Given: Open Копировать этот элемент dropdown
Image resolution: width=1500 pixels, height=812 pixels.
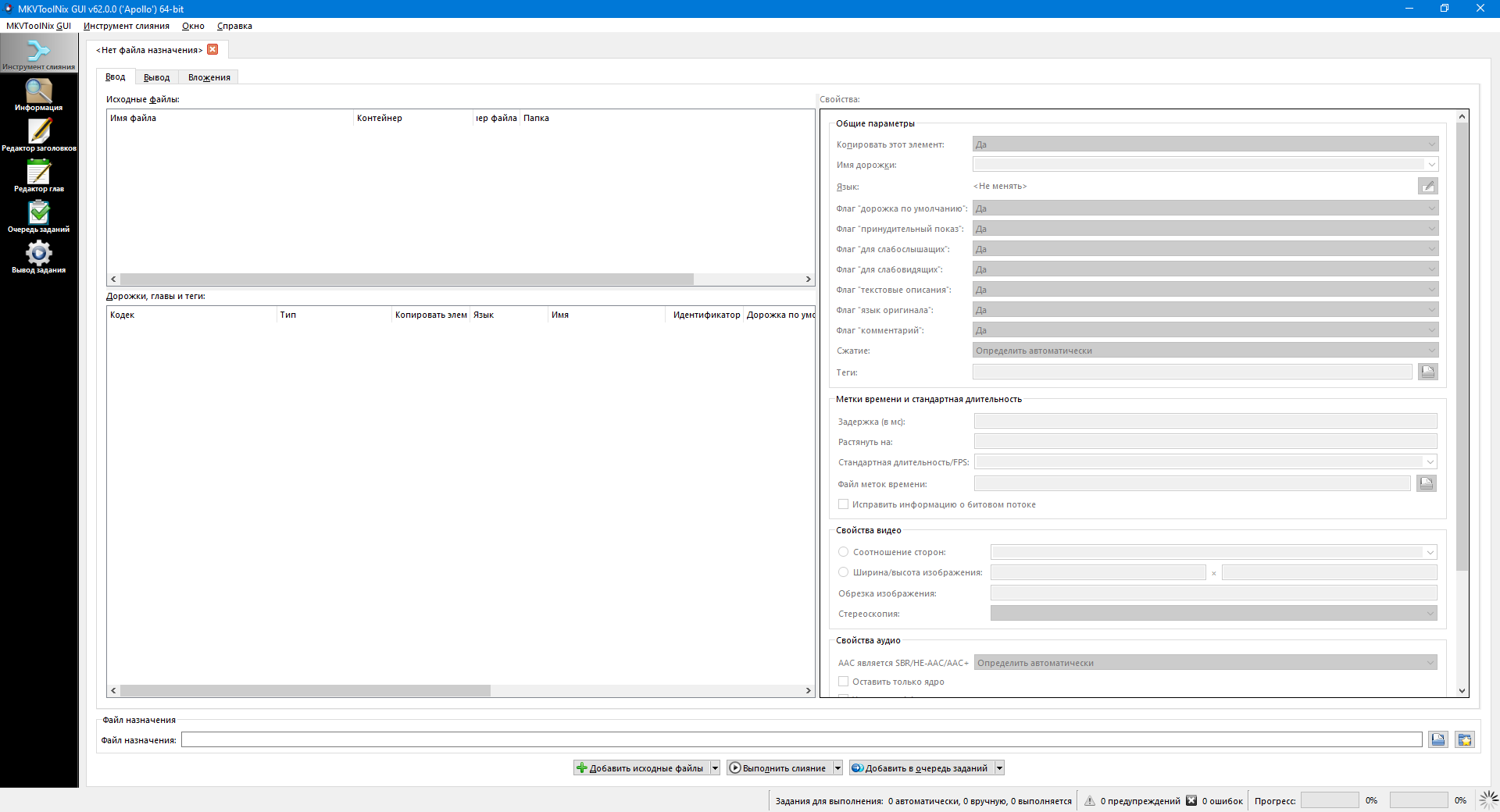Looking at the screenshot, I should [1205, 144].
